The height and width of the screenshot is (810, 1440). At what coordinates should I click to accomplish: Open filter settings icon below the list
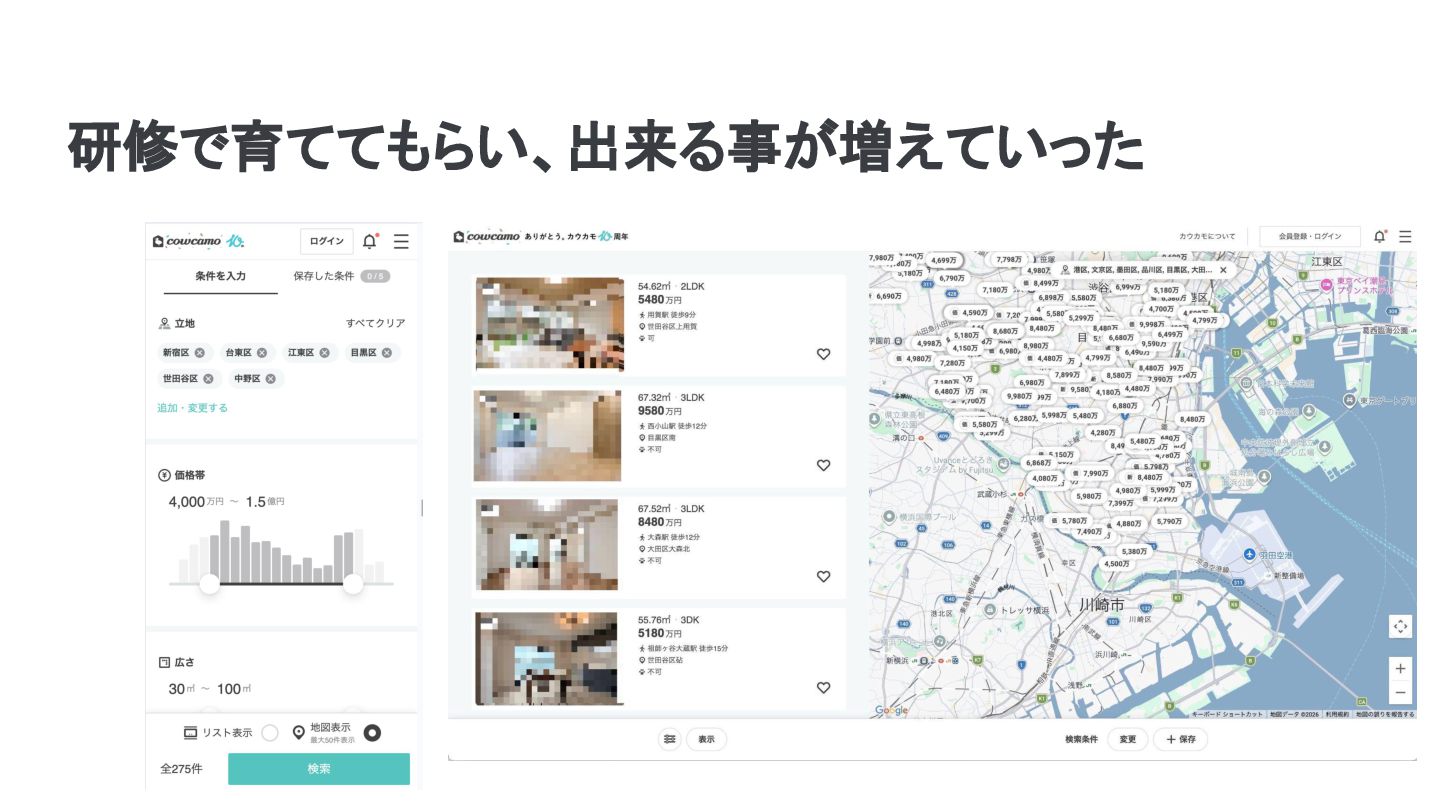pos(669,739)
